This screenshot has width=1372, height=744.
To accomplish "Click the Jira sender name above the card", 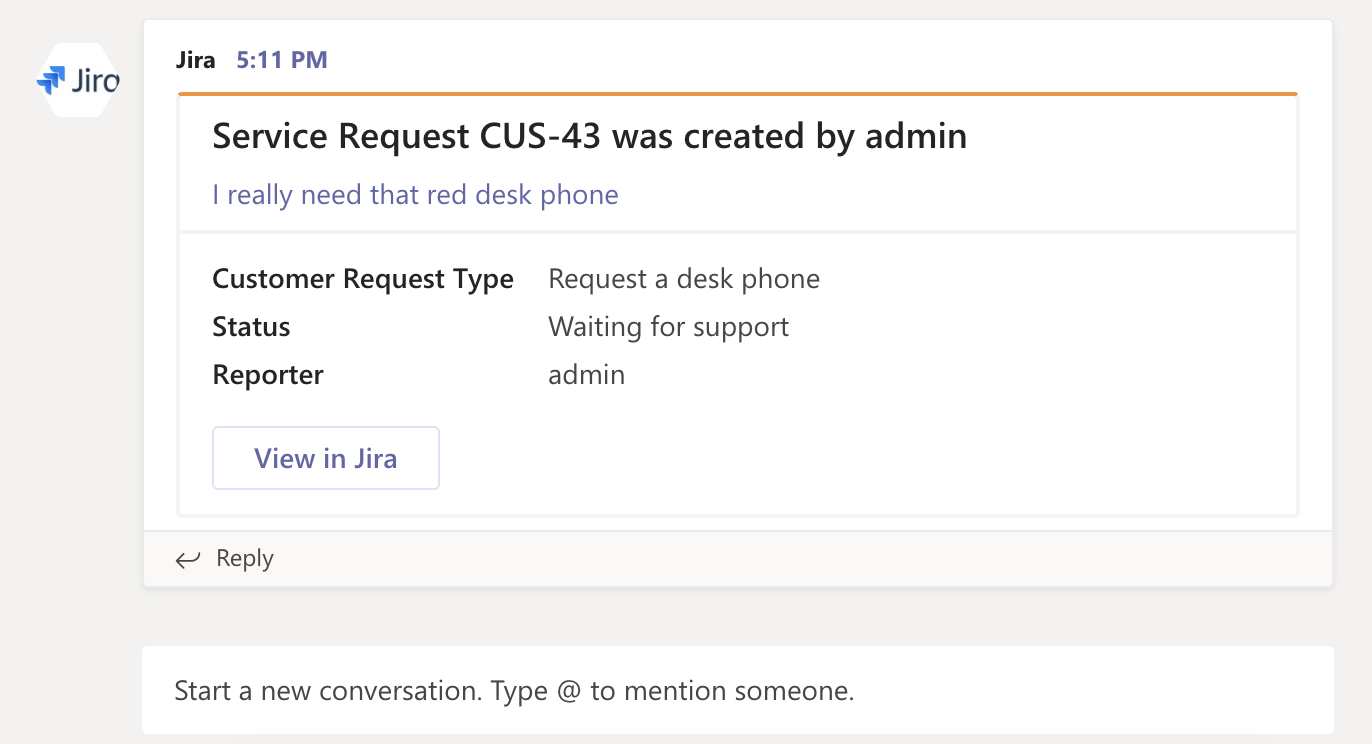I will point(195,60).
